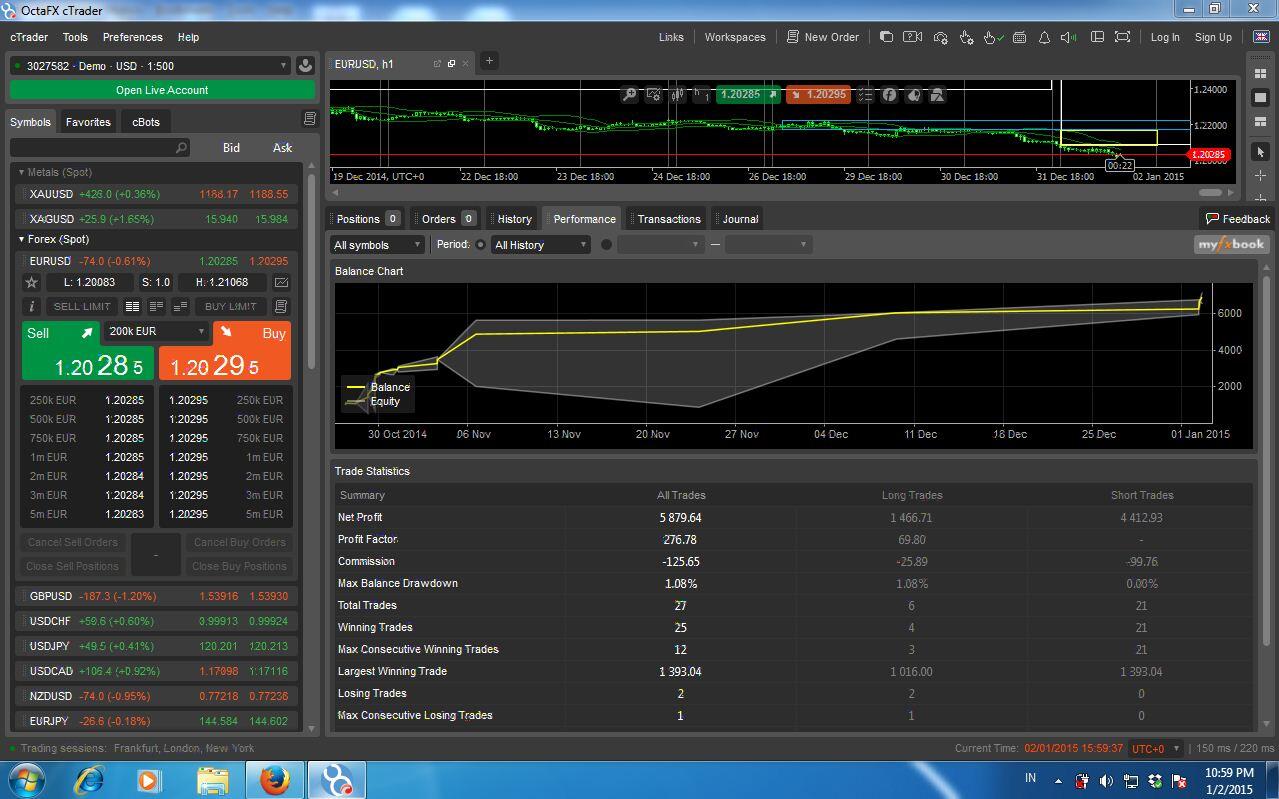This screenshot has height=799, width=1279.
Task: Select VWAP depth of market view icon
Action: tap(180, 307)
